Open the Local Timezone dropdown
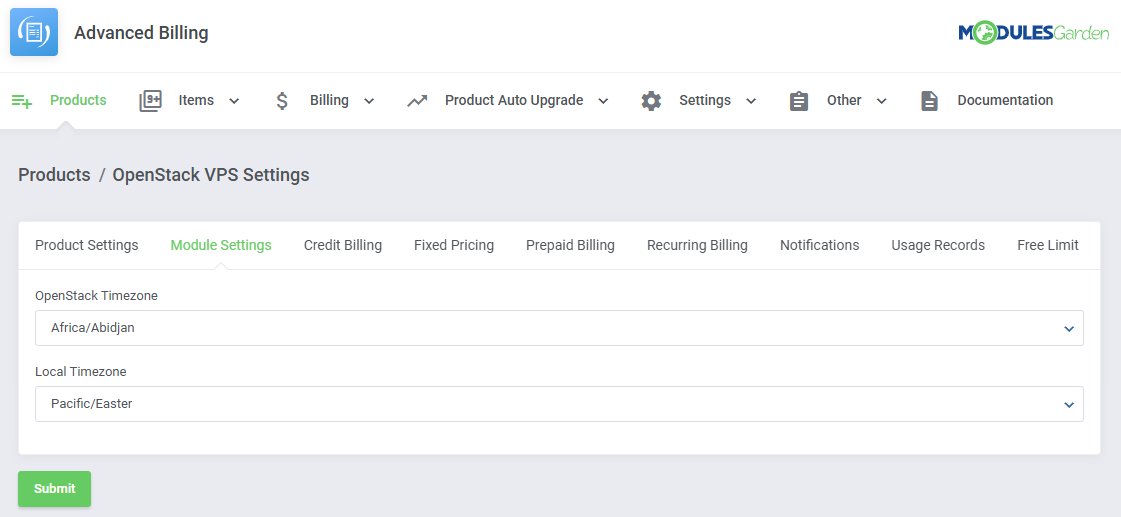The height and width of the screenshot is (517, 1121). click(559, 404)
